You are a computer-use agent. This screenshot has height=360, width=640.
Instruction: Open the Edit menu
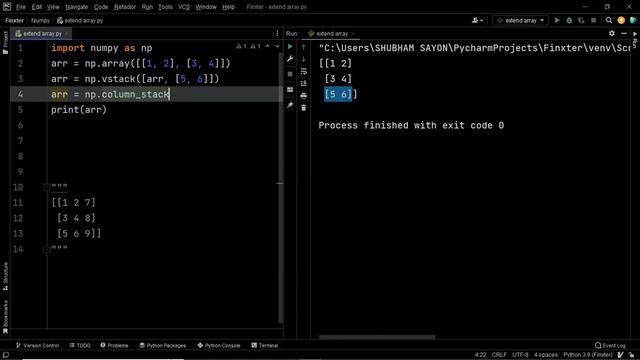tap(37, 7)
